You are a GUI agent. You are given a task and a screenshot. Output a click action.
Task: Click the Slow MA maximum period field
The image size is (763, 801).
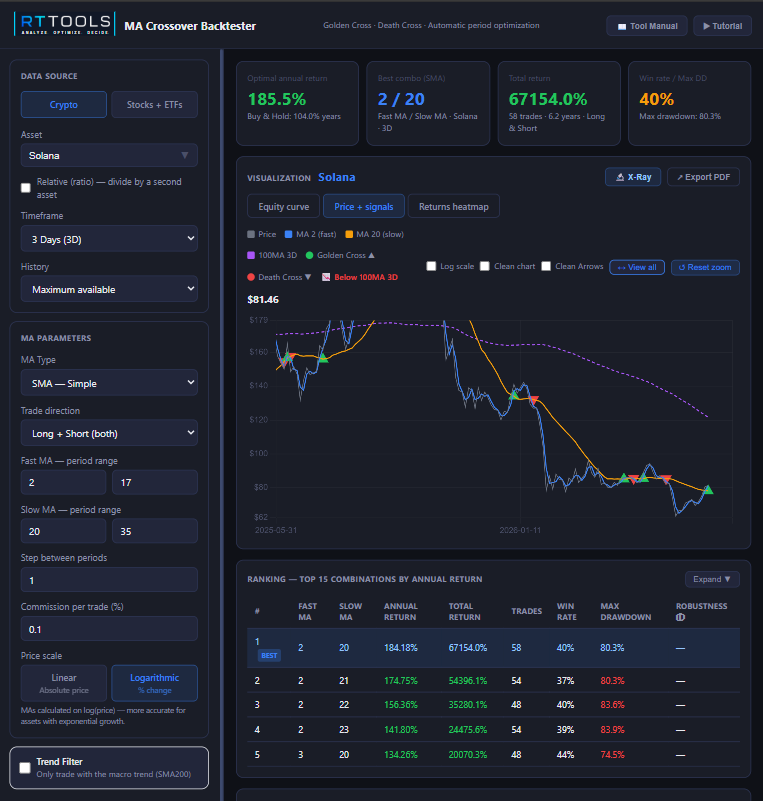point(155,531)
